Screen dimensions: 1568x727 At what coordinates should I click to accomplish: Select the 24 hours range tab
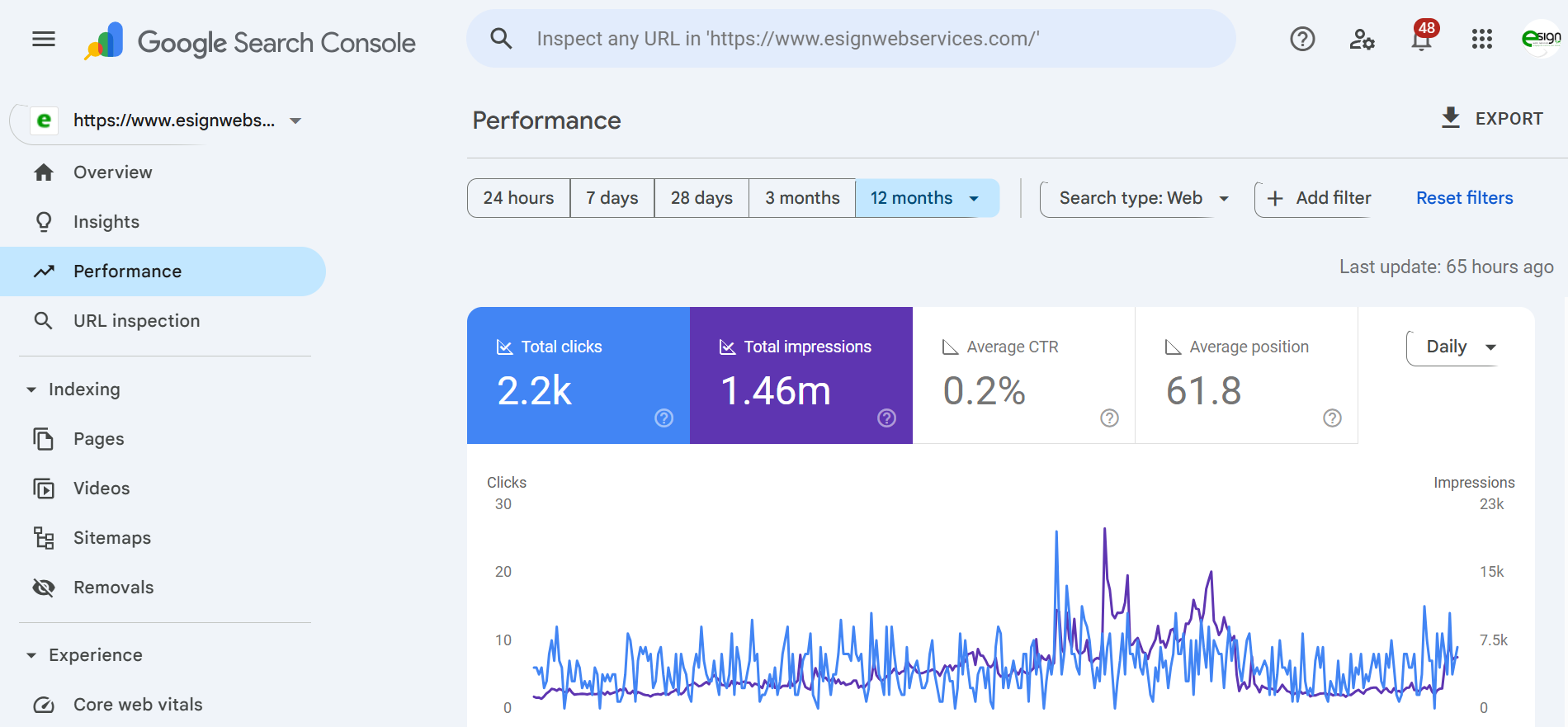pos(518,198)
